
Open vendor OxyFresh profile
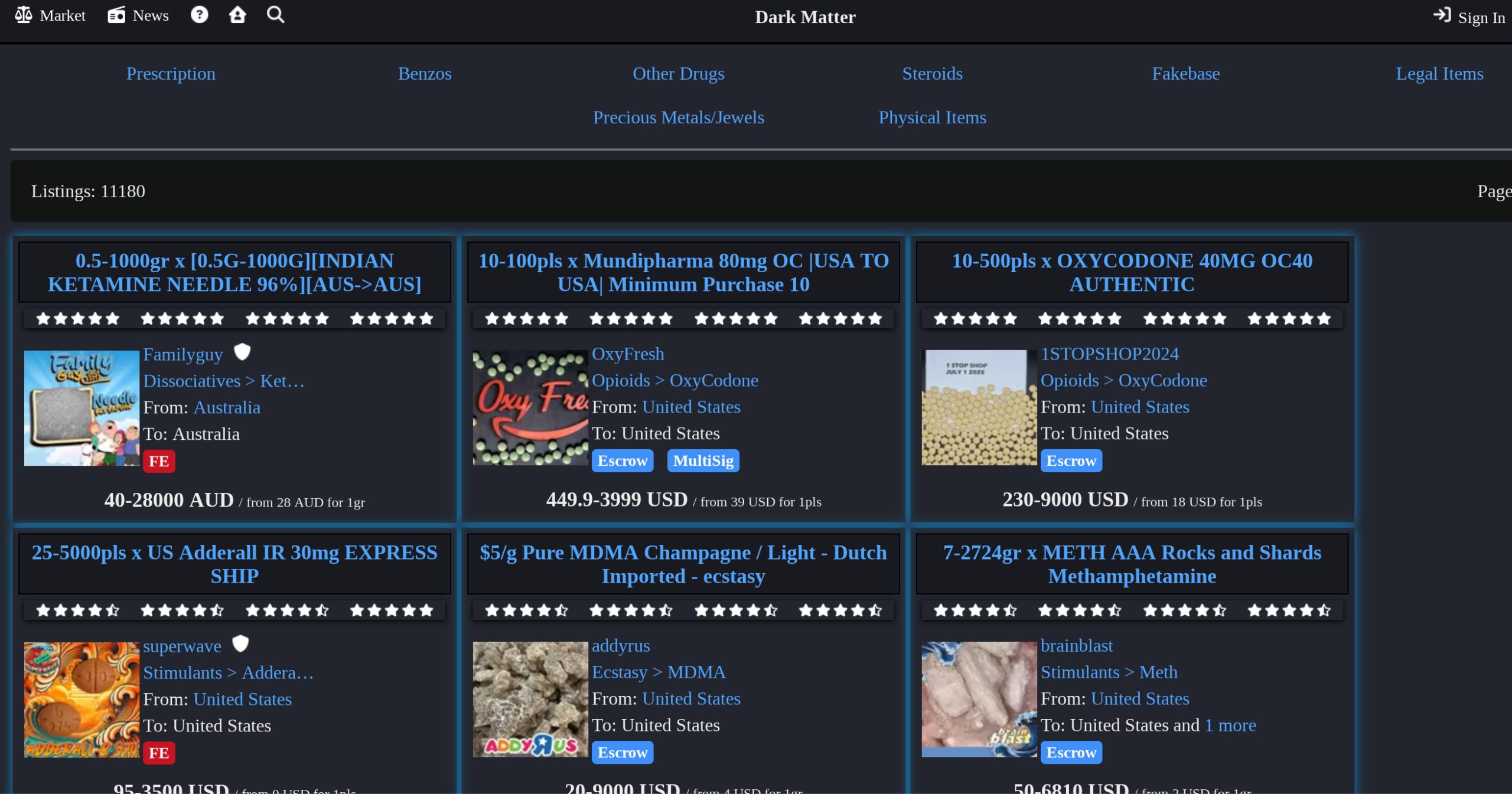tap(628, 354)
